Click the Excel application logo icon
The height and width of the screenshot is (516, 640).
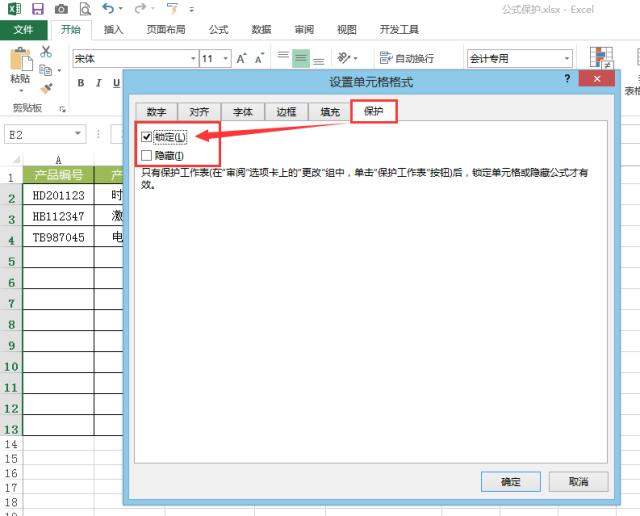[x=15, y=9]
